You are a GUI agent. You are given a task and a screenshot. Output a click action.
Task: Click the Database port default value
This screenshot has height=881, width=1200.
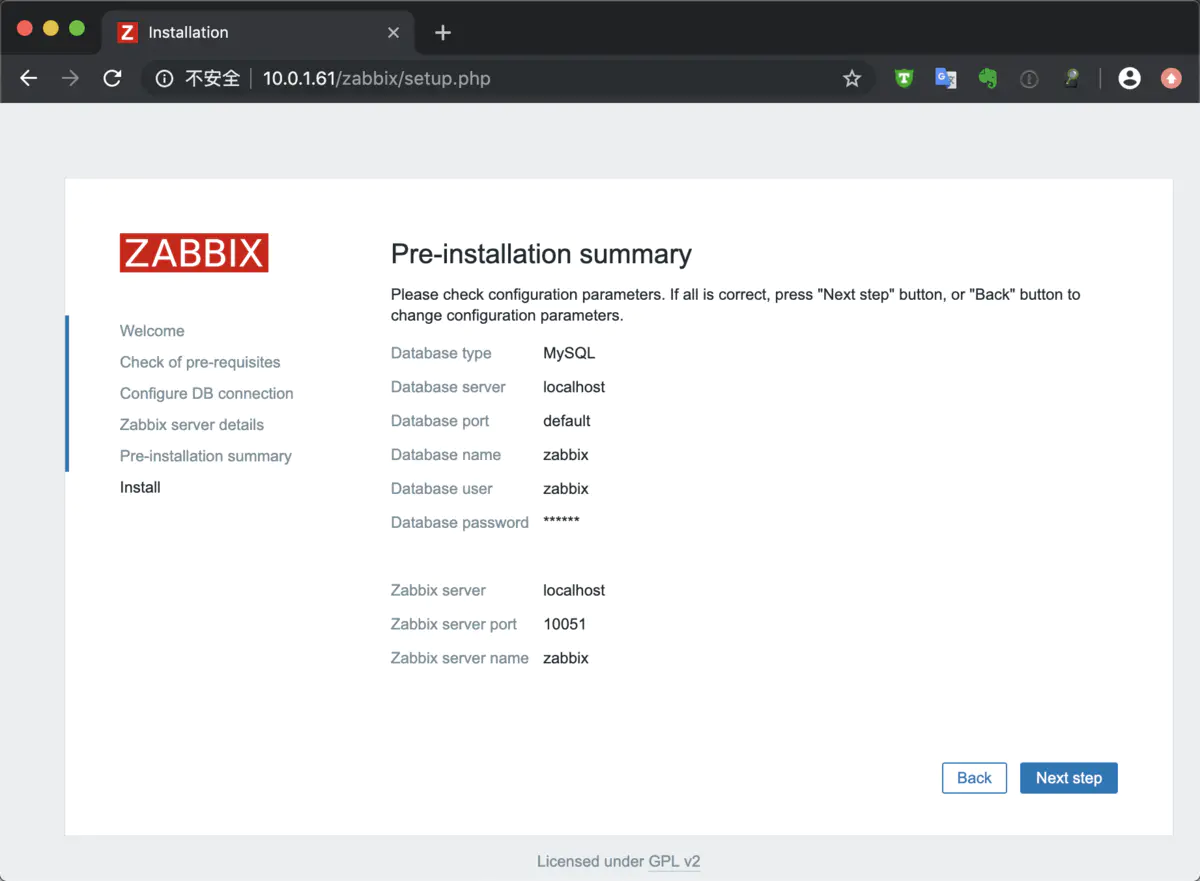pyautogui.click(x=567, y=421)
